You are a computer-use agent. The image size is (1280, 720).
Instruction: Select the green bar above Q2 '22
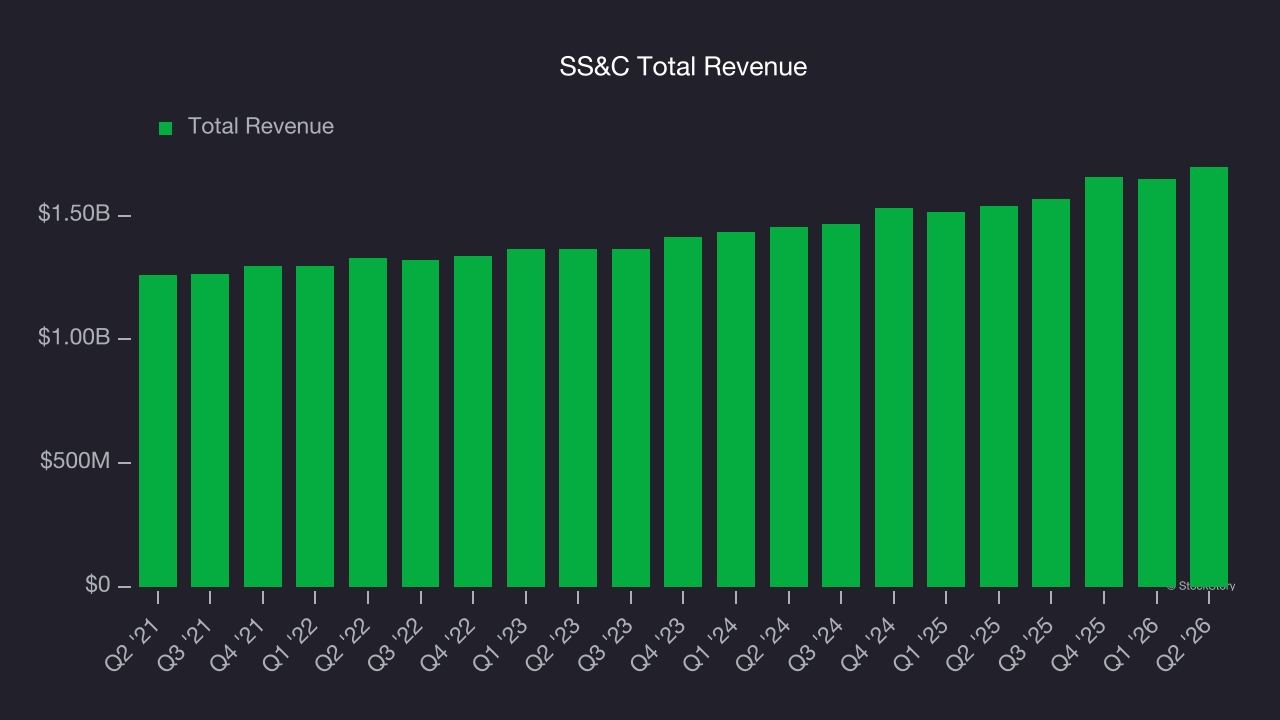click(x=368, y=422)
